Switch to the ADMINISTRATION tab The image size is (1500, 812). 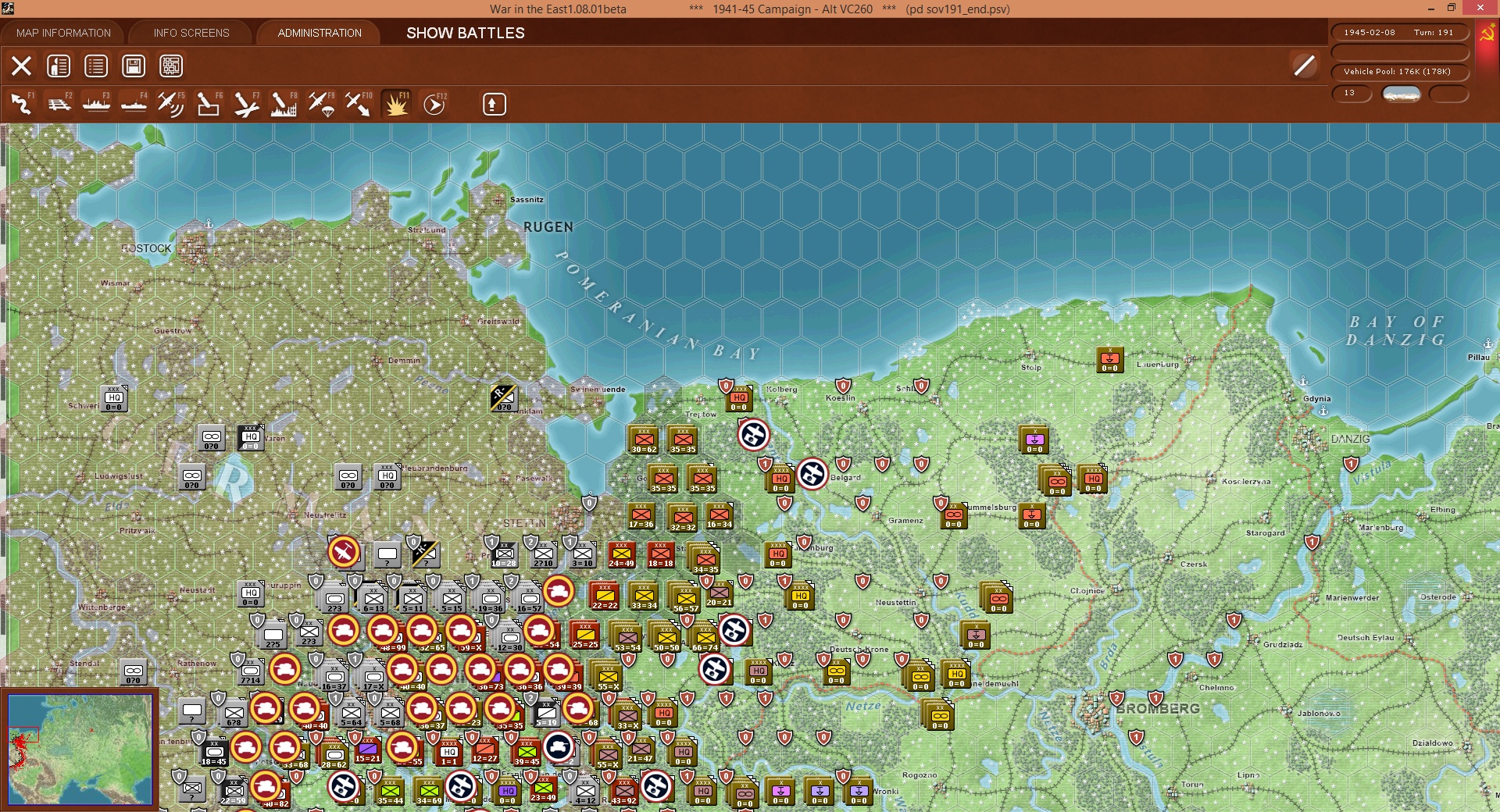pyautogui.click(x=320, y=33)
